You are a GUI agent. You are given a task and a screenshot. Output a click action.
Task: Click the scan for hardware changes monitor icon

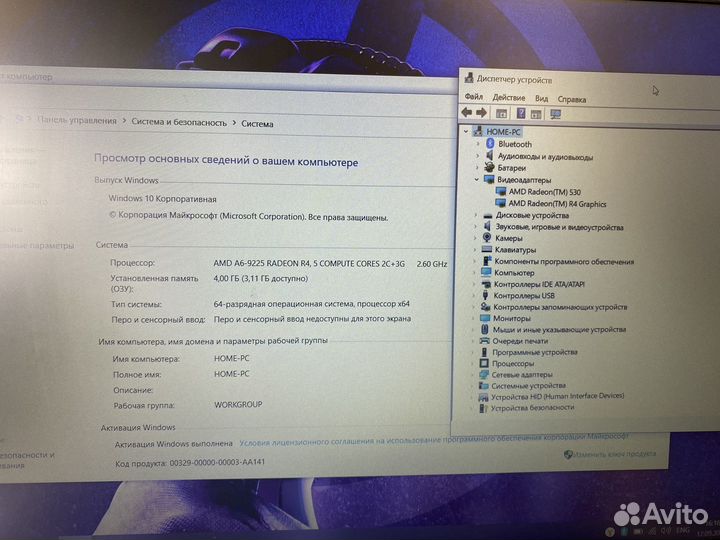click(556, 114)
